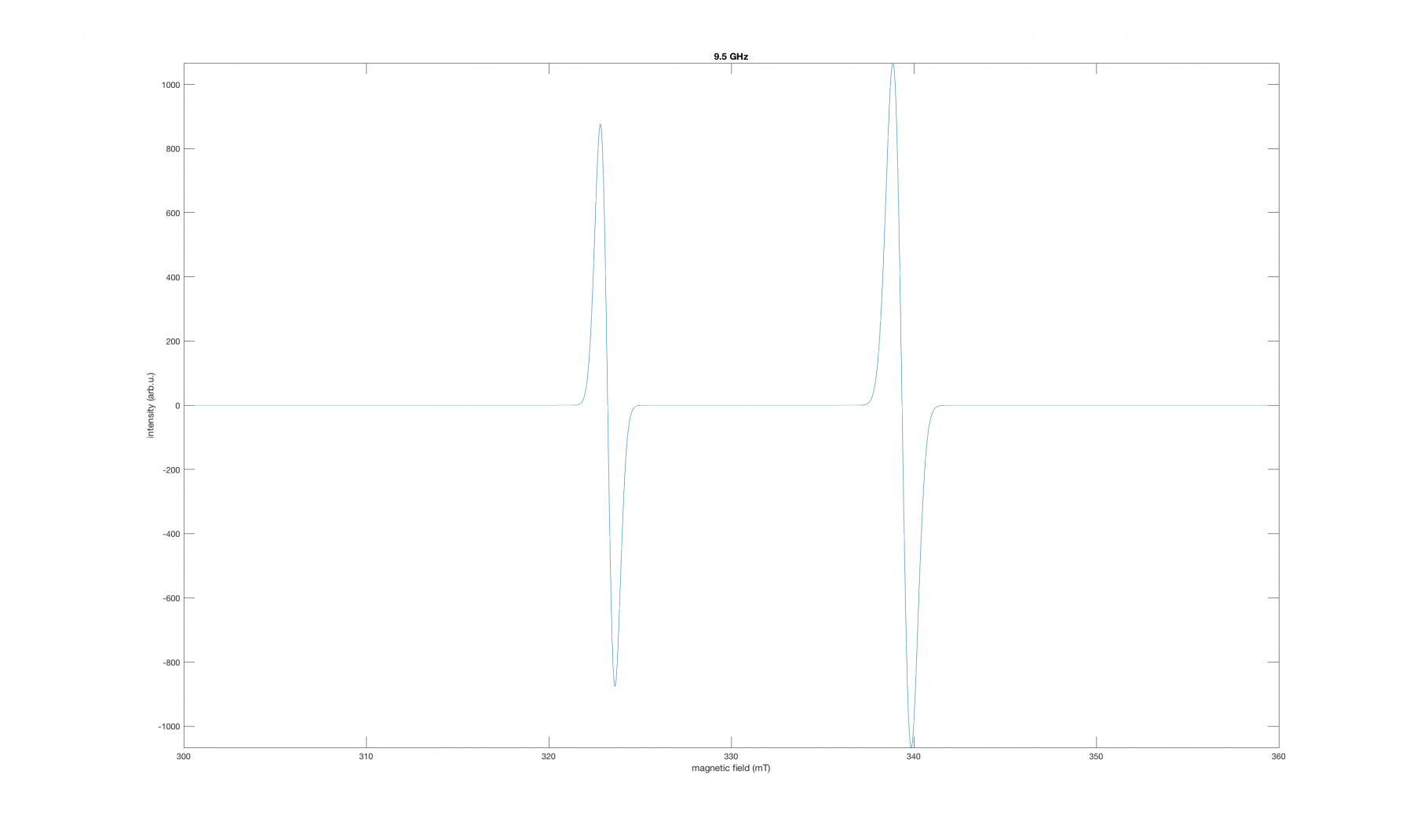Screen dimensions: 1413x840
Task: Click the y-axis tick label -800
Action: pyautogui.click(x=172, y=663)
